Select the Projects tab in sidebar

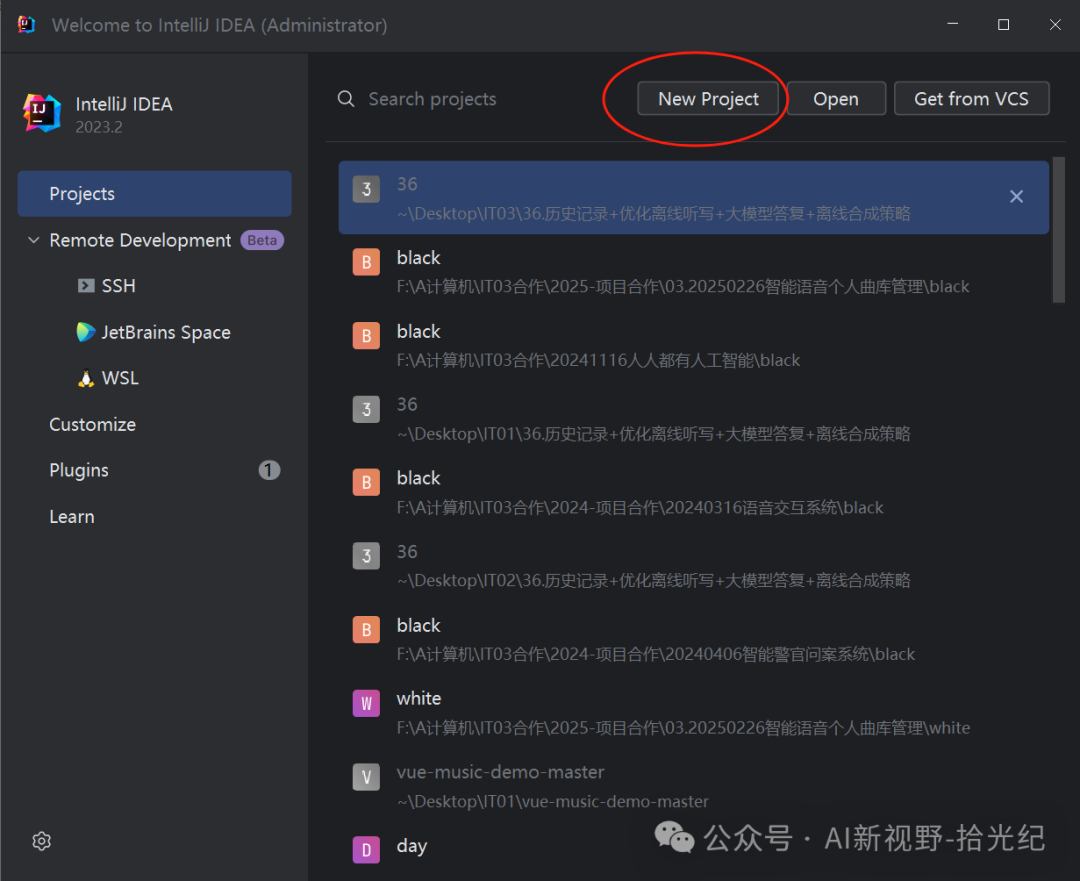tap(154, 194)
